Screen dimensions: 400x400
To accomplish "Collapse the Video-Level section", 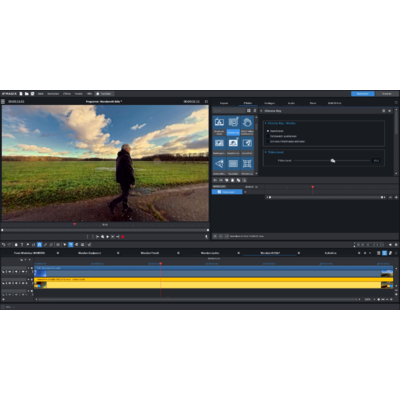I will (266, 152).
